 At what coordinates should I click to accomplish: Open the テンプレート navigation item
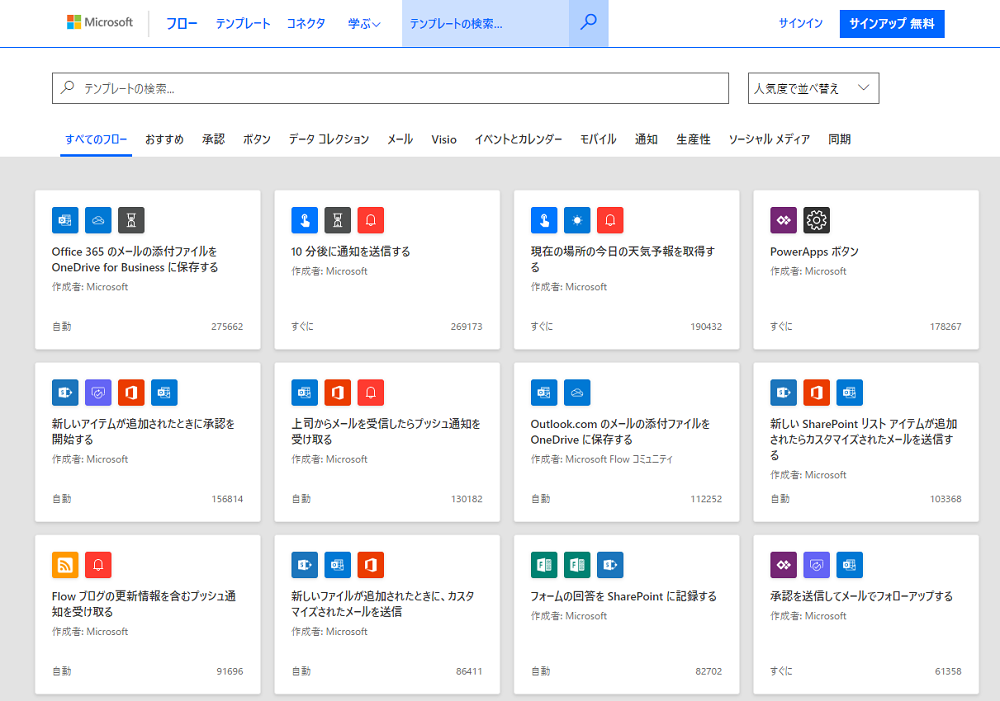click(243, 23)
